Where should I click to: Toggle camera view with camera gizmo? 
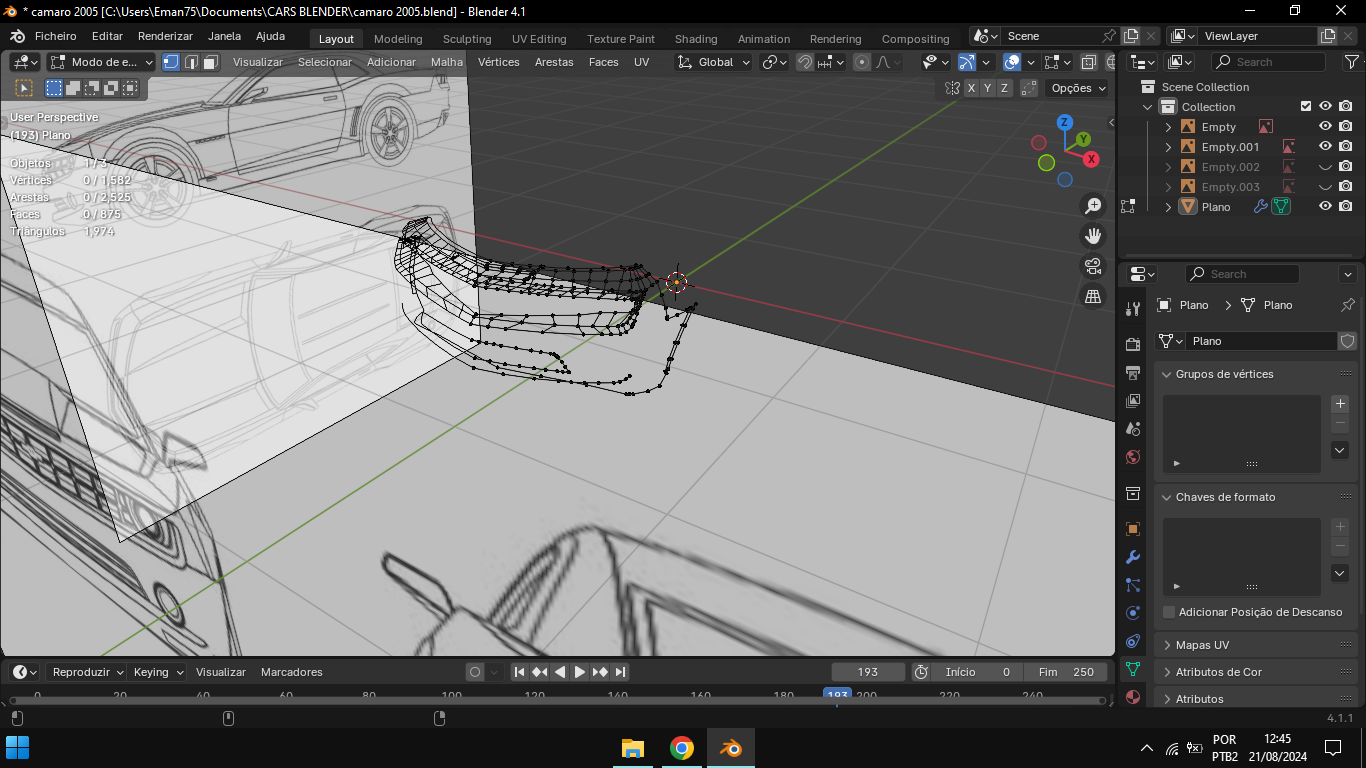pos(1093,266)
